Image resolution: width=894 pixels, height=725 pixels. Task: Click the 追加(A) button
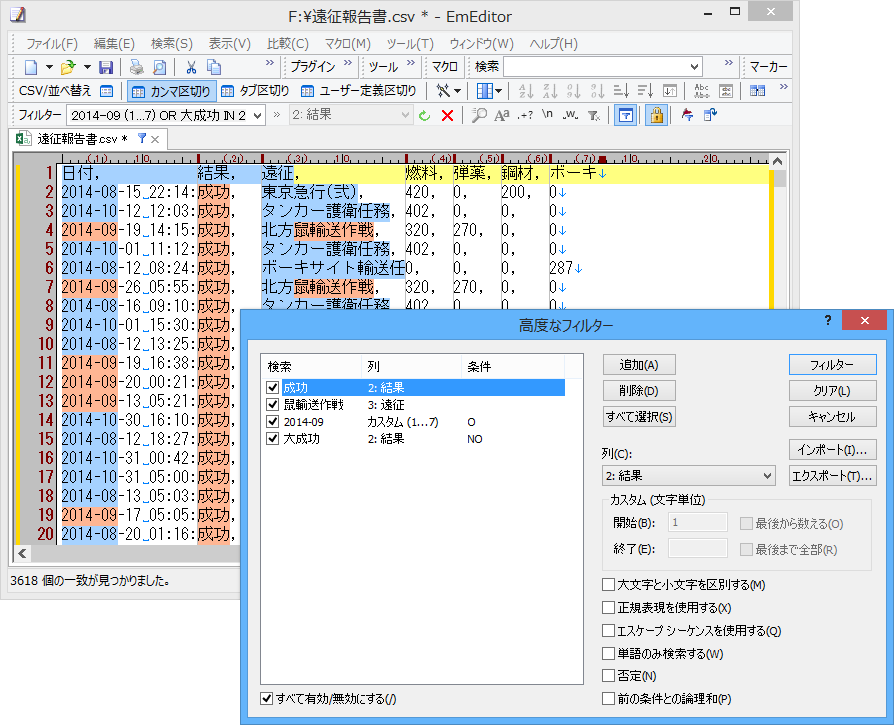tap(639, 365)
